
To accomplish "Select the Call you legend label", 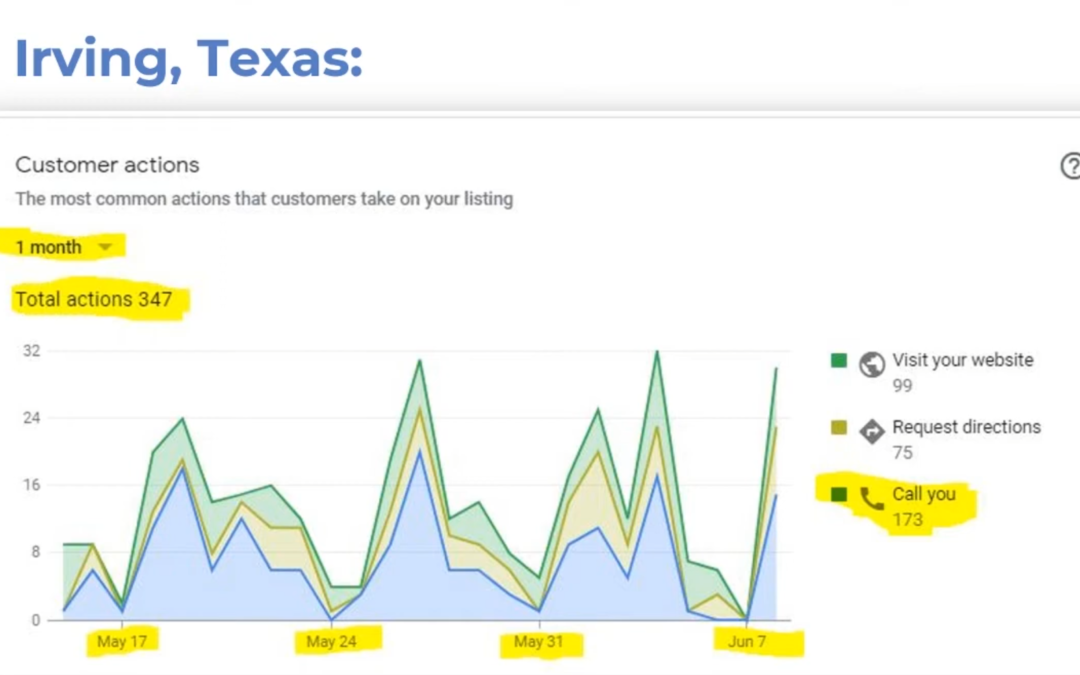I will pos(923,494).
